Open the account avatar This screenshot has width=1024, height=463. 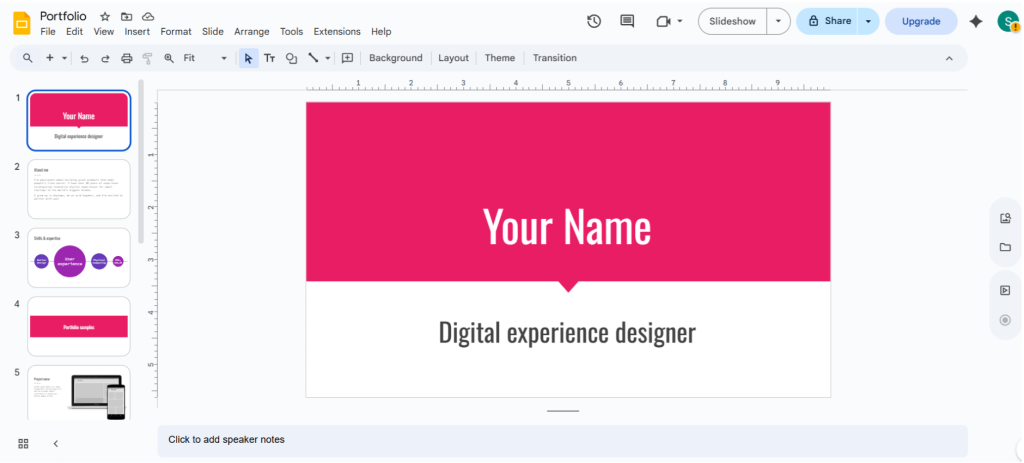click(x=1008, y=22)
